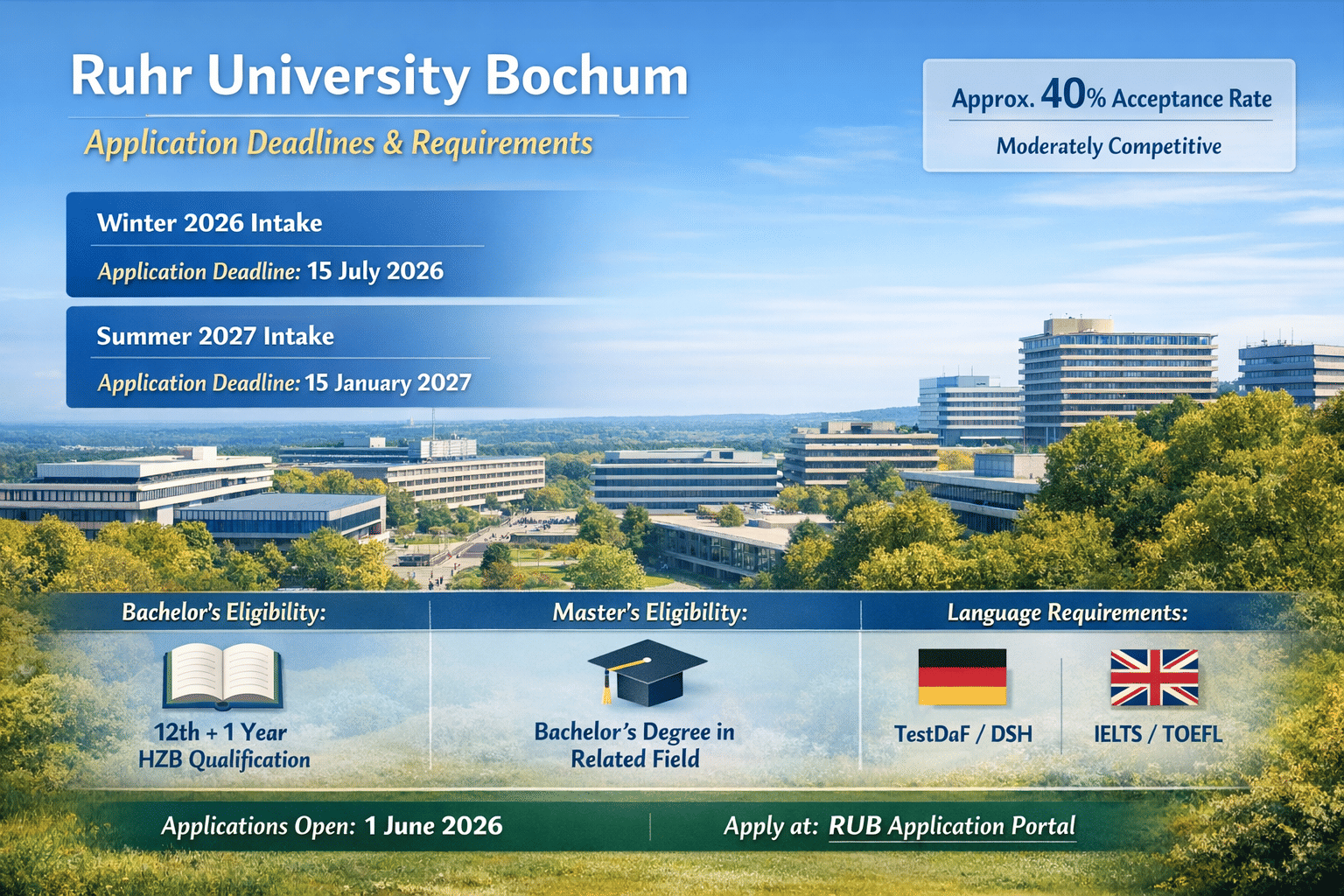The width and height of the screenshot is (1344, 896).
Task: Click Bachelor's Degree in Related Field text
Action: (634, 745)
